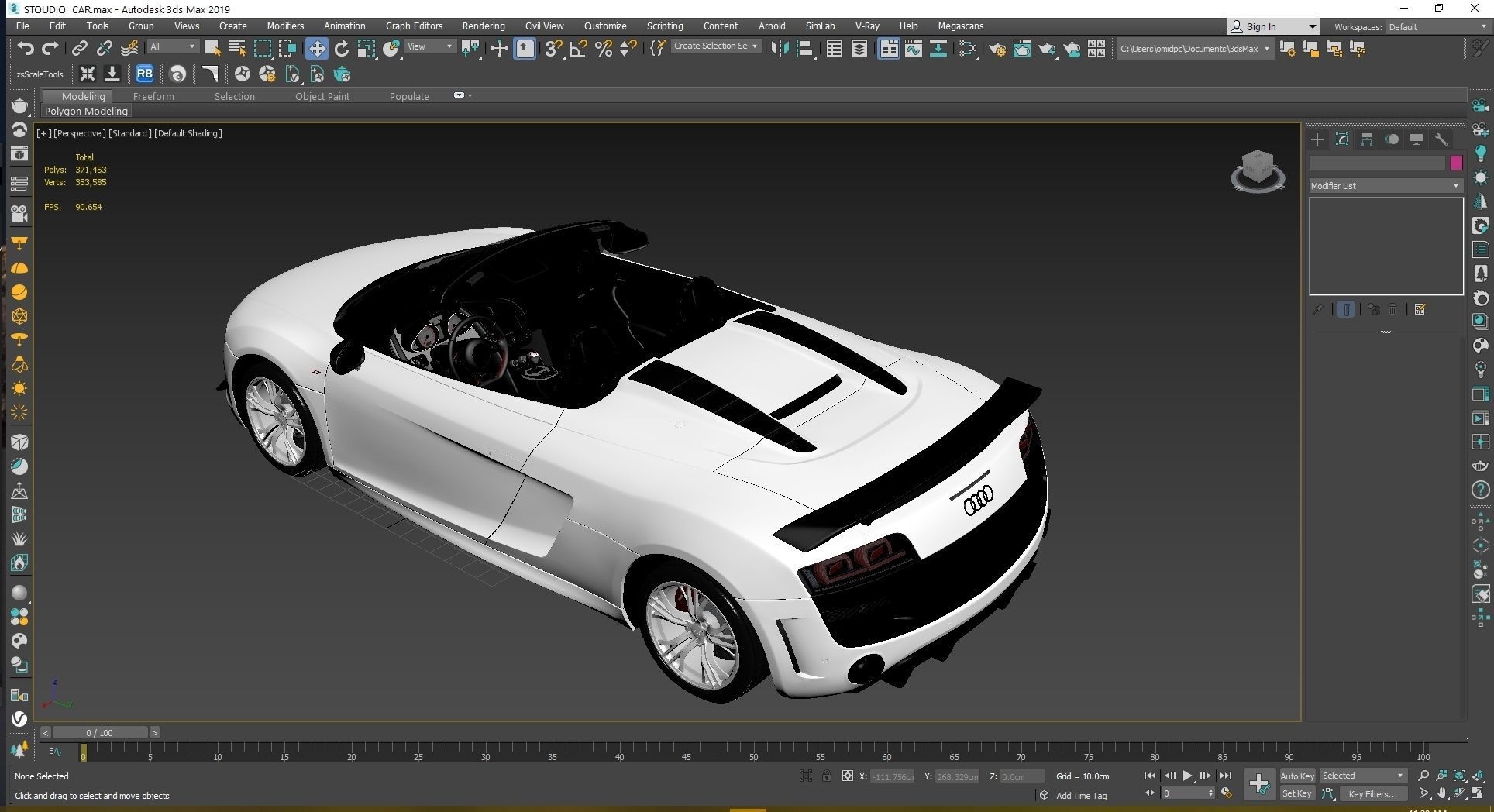Viewport: 1494px width, 812px height.
Task: Click the Add Time Tag label
Action: pyautogui.click(x=1081, y=795)
